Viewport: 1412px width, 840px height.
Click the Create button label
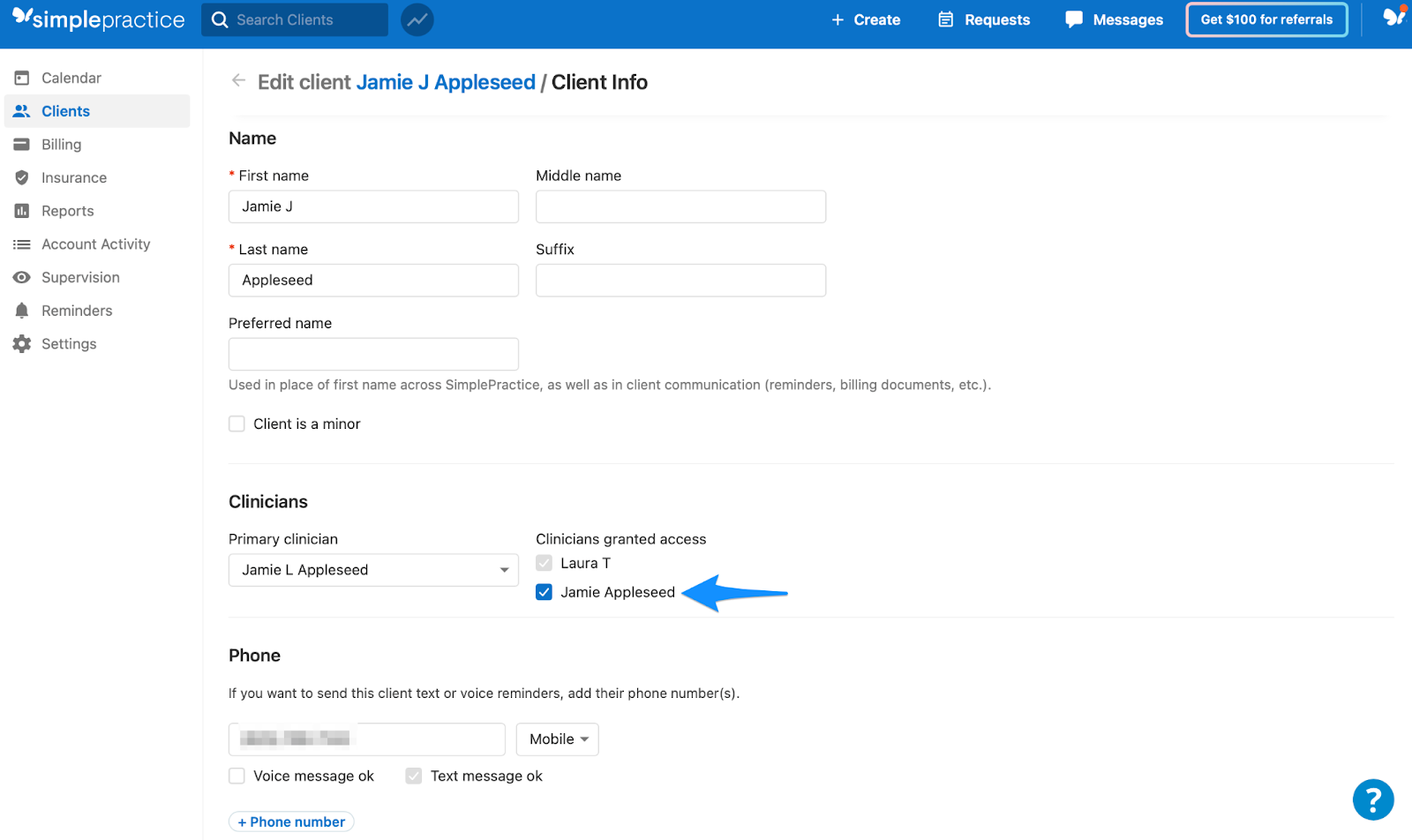click(x=877, y=19)
